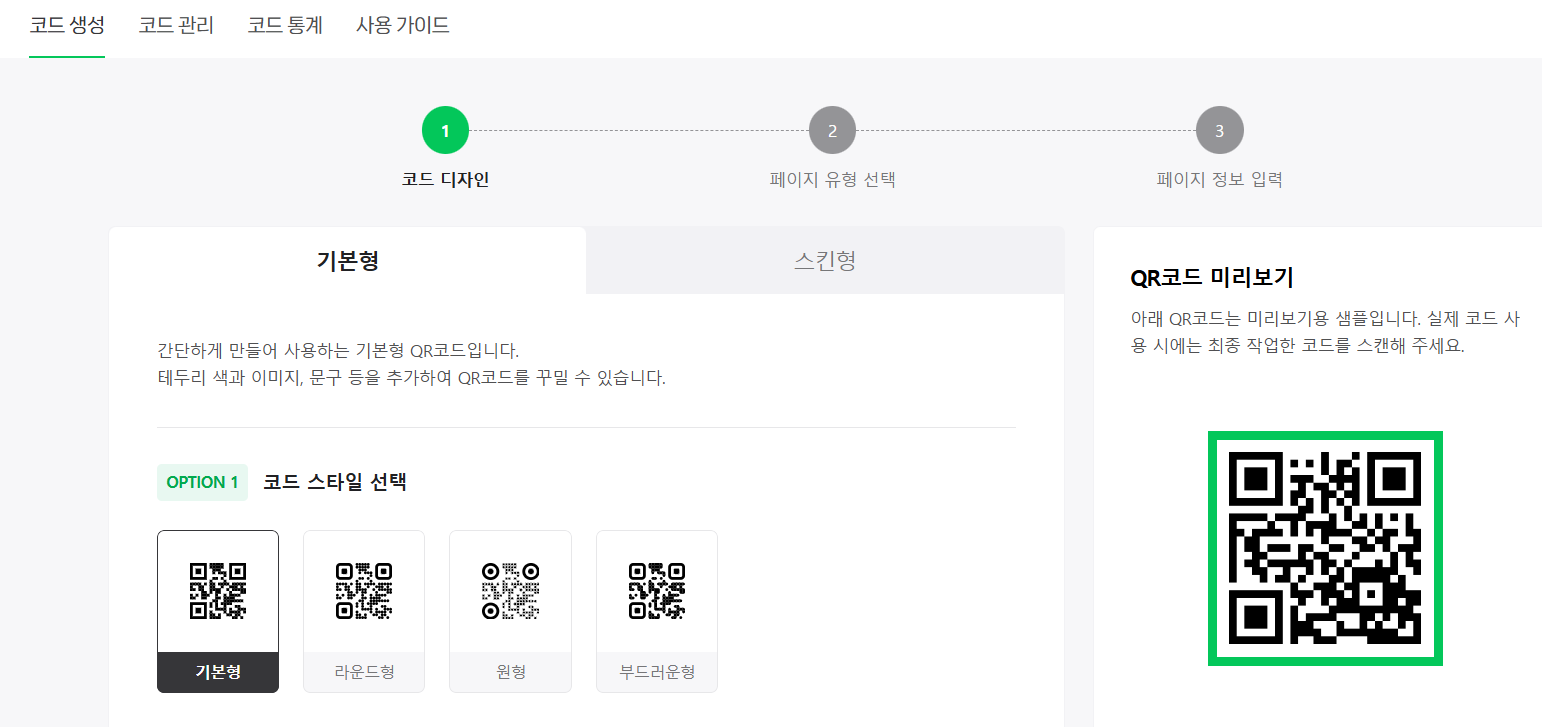Select the 기본형 code style option
This screenshot has width=1542, height=727.
(x=217, y=611)
